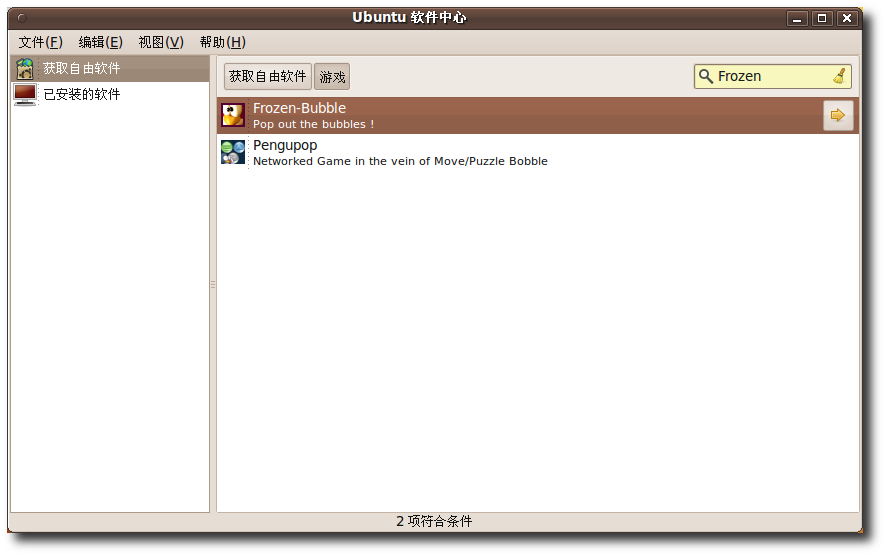
Task: Click the search magnifier icon
Action: 706,76
